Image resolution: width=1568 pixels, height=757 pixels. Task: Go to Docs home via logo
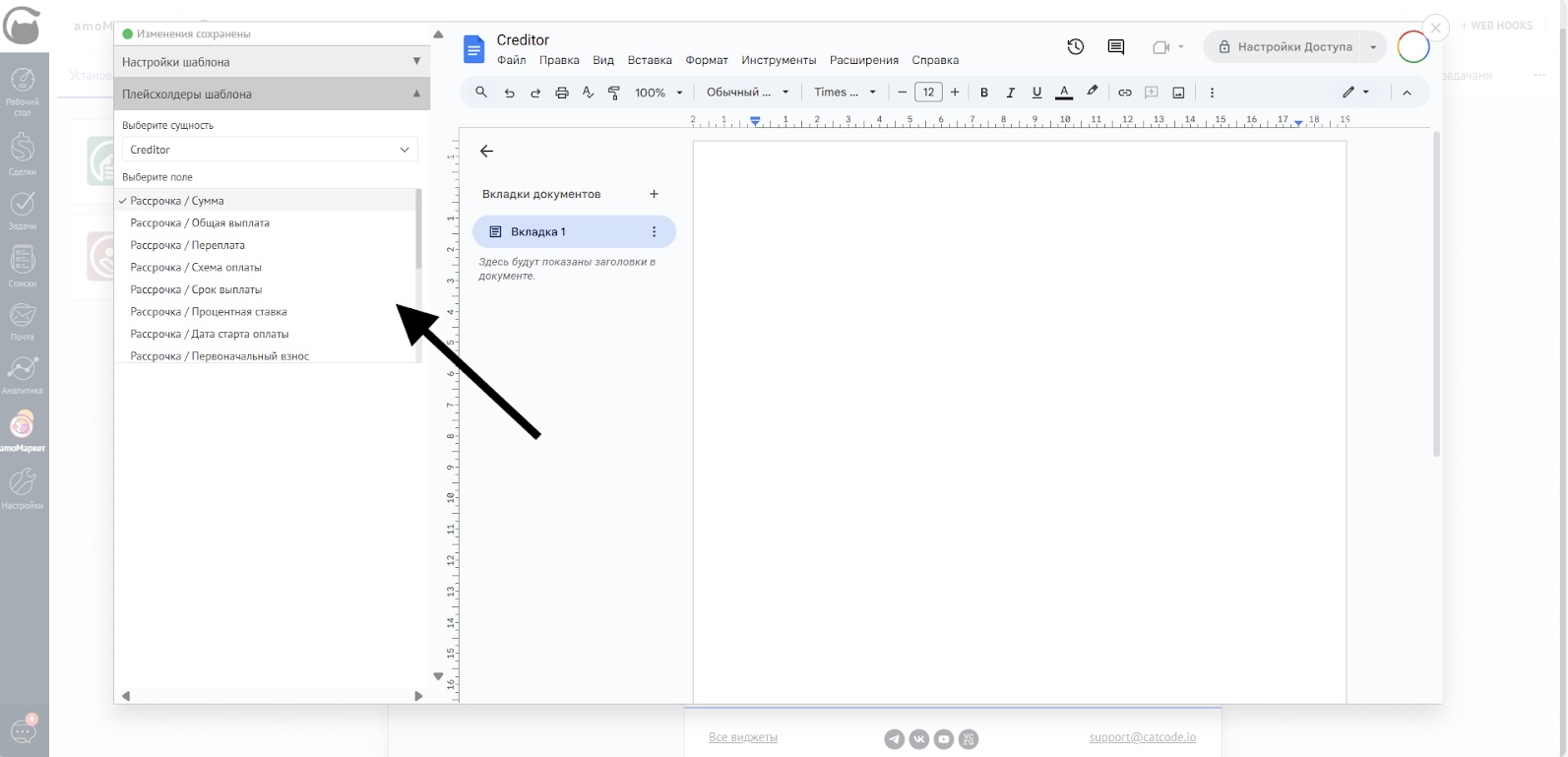(x=474, y=48)
